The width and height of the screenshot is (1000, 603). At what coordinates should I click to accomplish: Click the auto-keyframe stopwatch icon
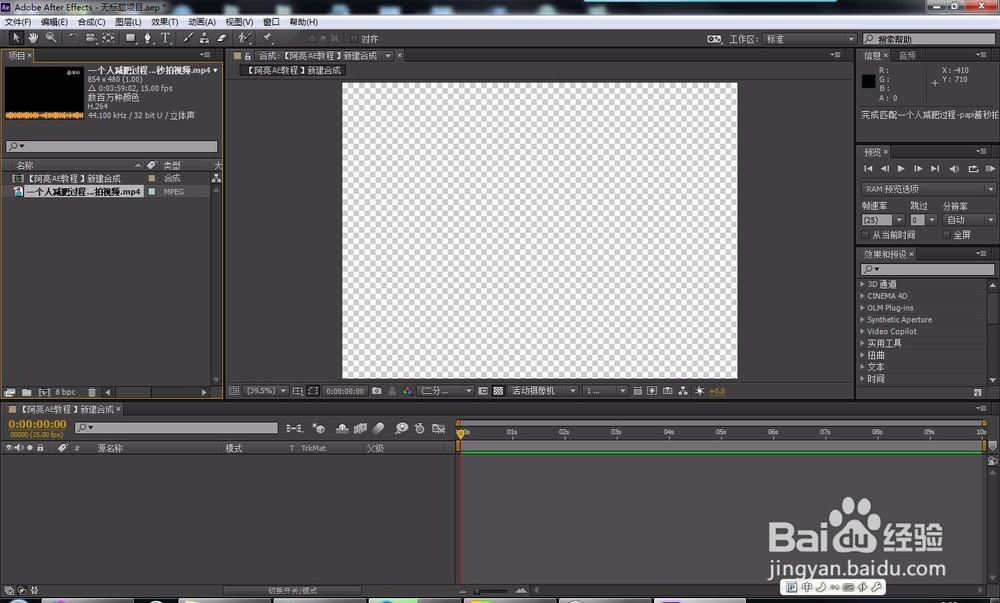tap(420, 428)
